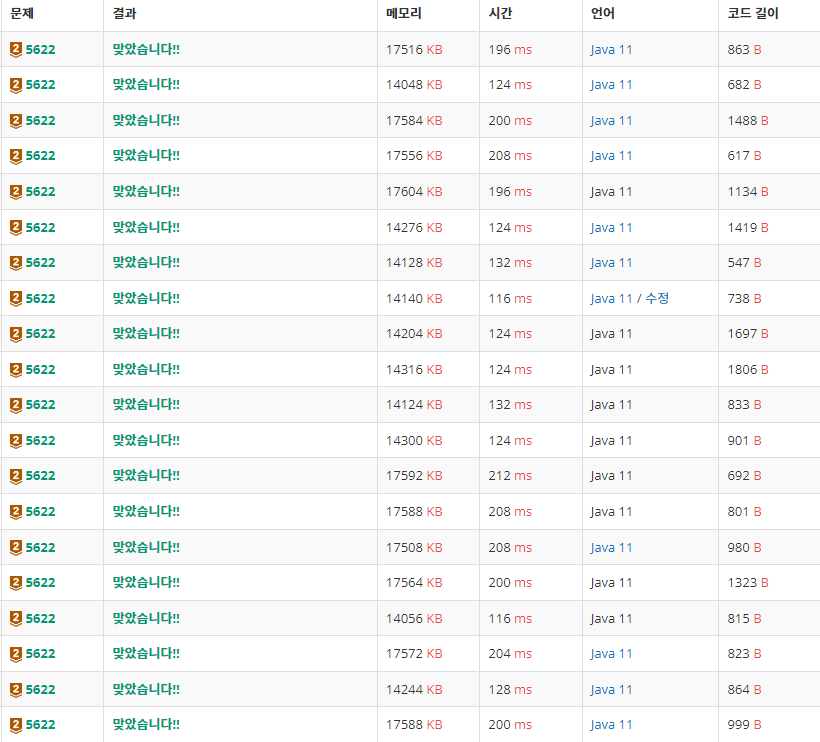This screenshot has width=820, height=742.
Task: Open the Java 11 source link in the 682 B row
Action: pos(611,85)
